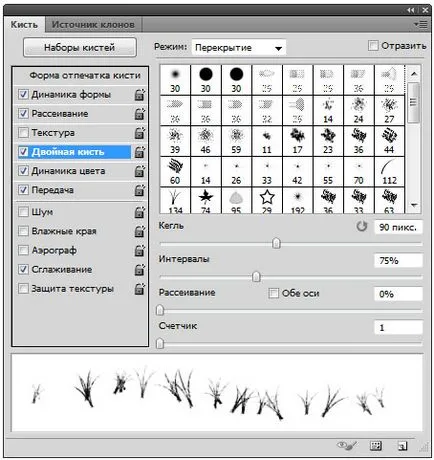Viewport: 434px width, 460px height.
Task: Disable Динамика формы checkbox
Action: tap(23, 95)
